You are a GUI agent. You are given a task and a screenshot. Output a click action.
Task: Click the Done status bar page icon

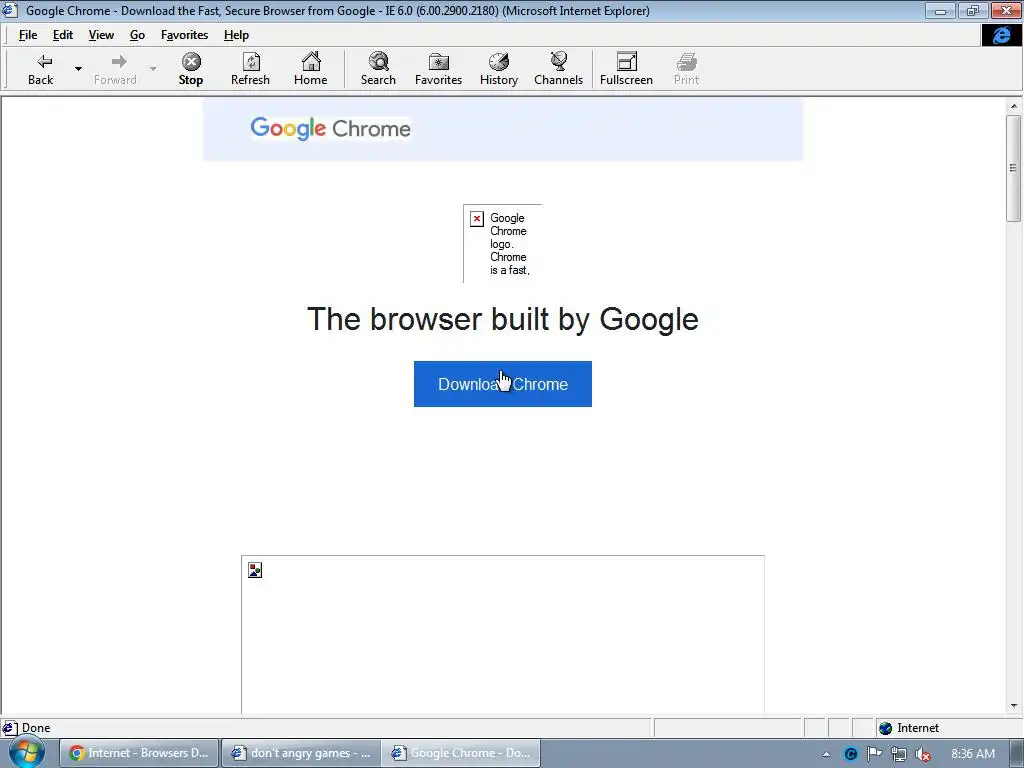[x=10, y=728]
